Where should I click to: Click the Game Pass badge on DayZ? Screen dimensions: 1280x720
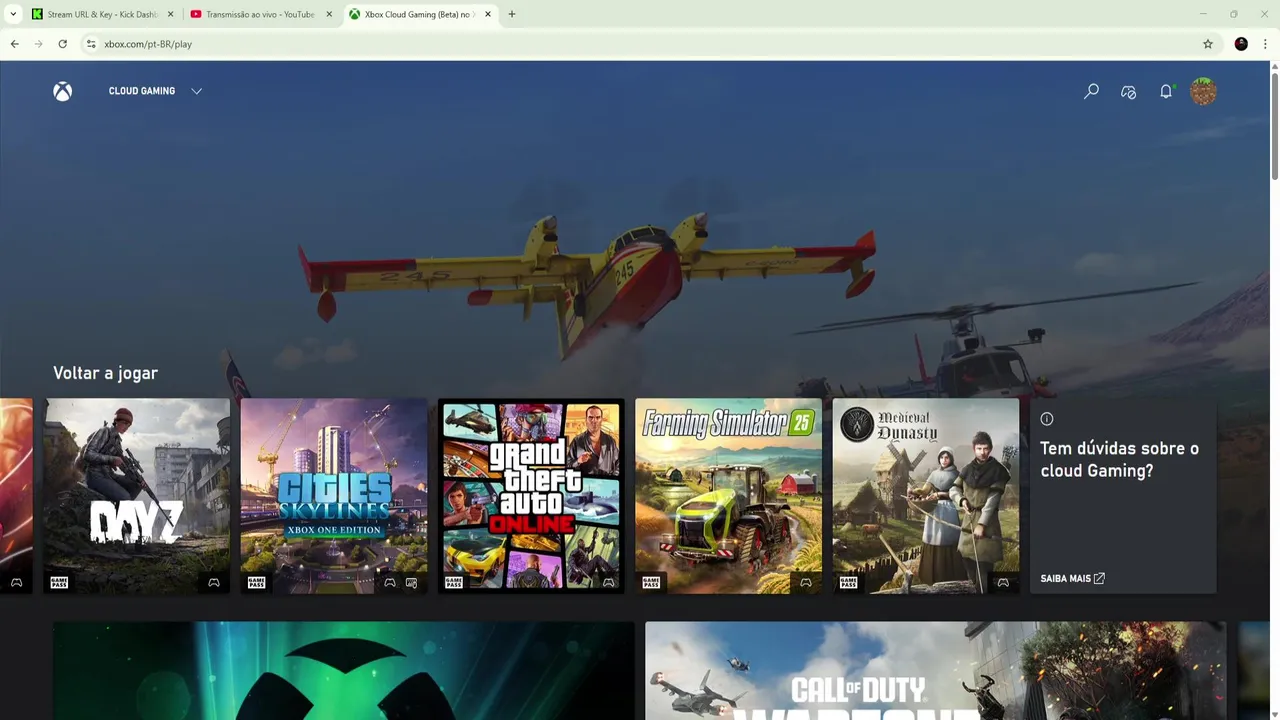(x=59, y=582)
